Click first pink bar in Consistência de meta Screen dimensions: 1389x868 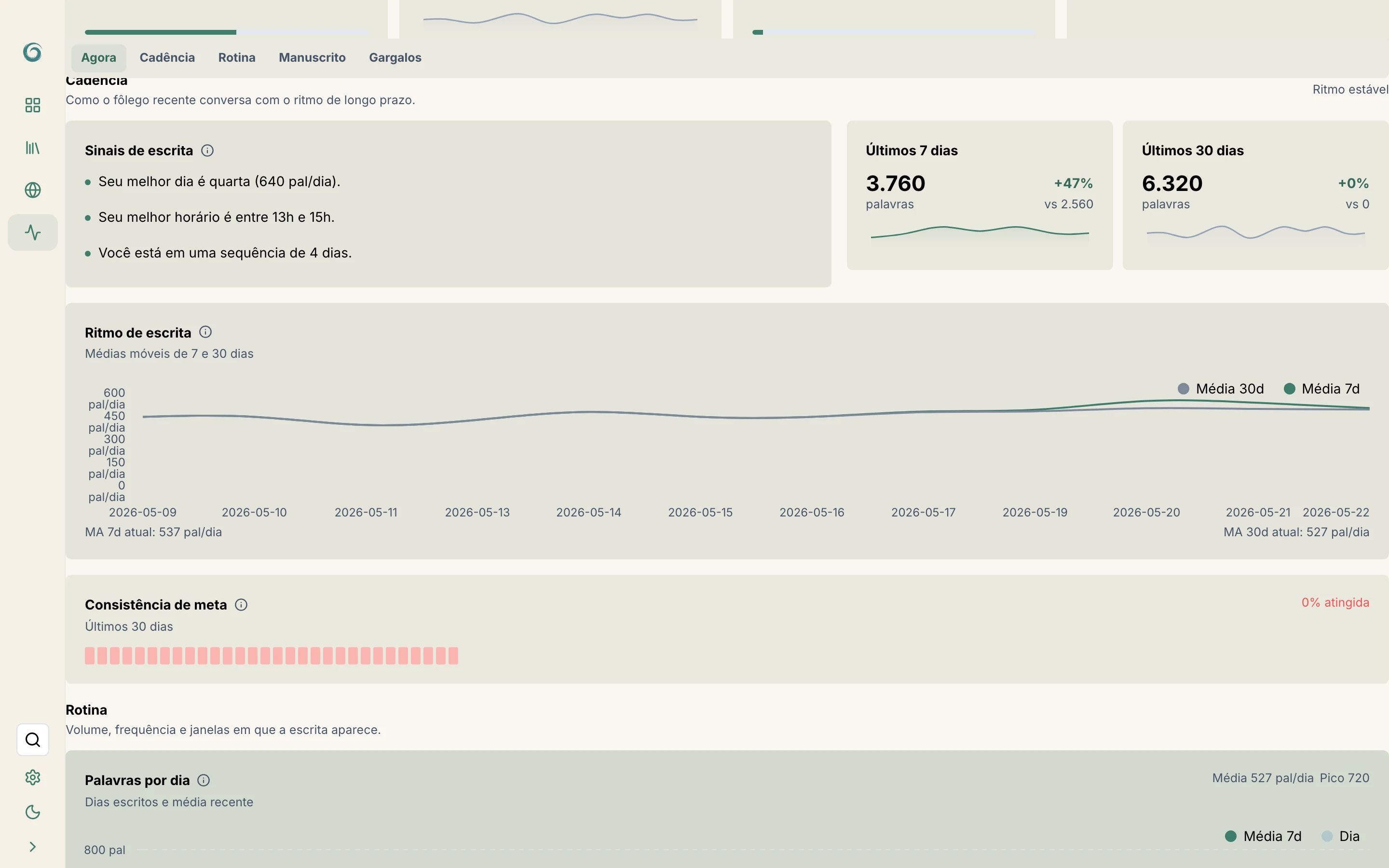[x=90, y=656]
